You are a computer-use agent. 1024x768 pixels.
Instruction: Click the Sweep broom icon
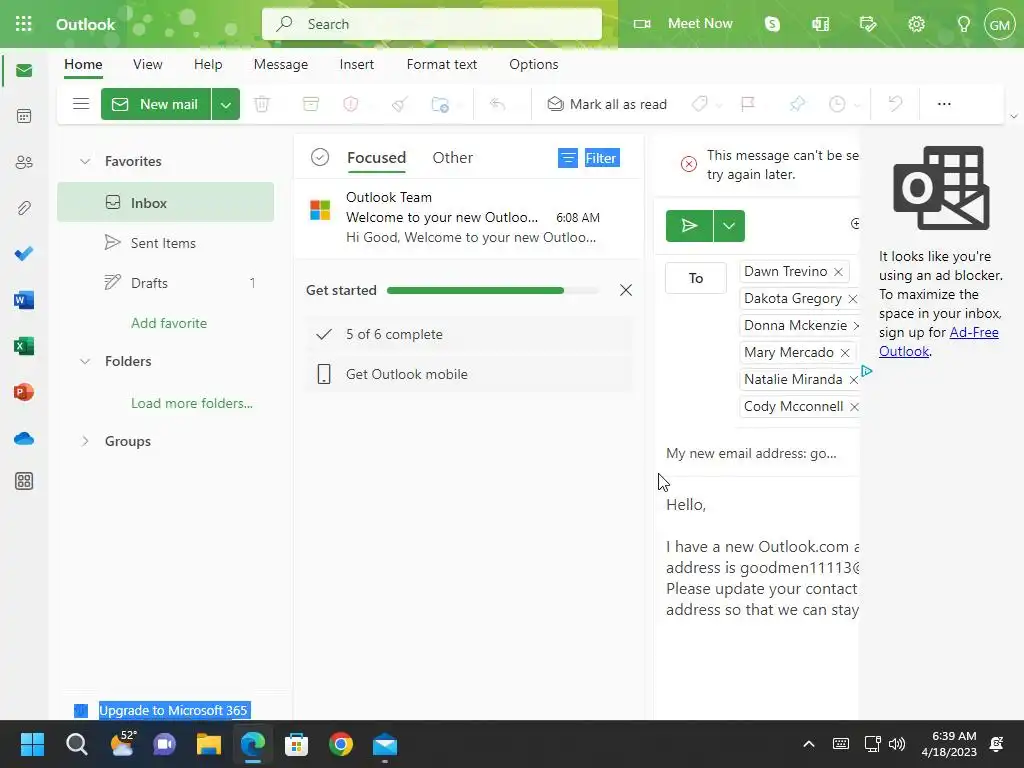coord(400,104)
